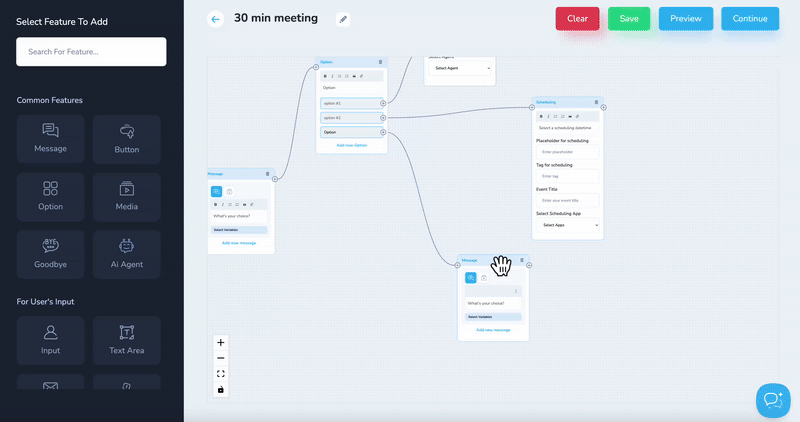Image resolution: width=800 pixels, height=422 pixels.
Task: Delete the Option node using its trash icon
Action: click(x=380, y=62)
